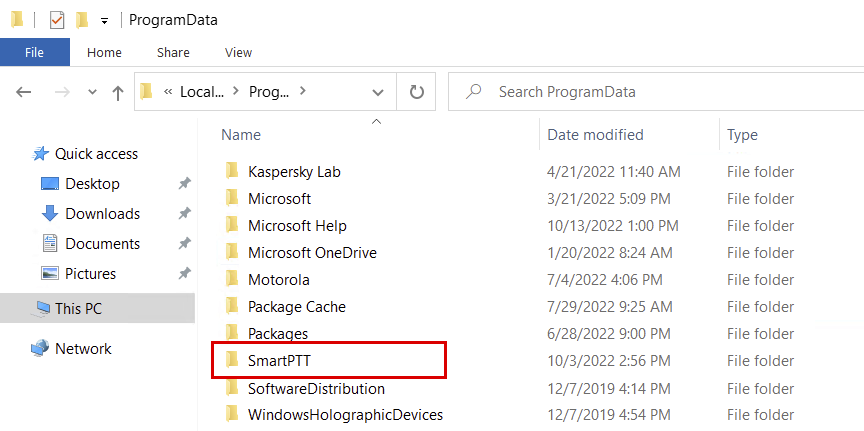Image resolution: width=864 pixels, height=431 pixels.
Task: Click the Quick access star icon
Action: (41, 154)
